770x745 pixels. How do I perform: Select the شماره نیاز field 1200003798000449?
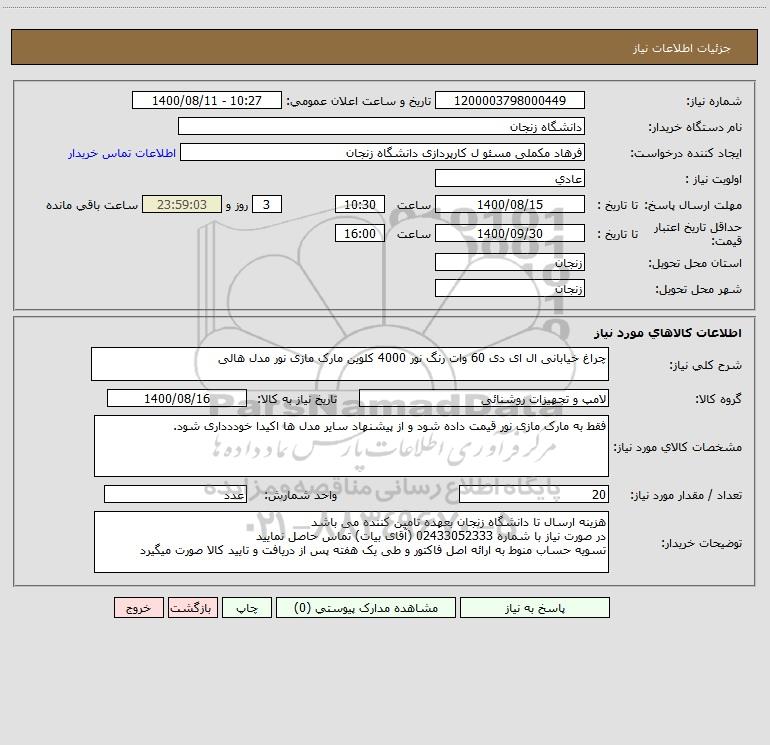510,100
